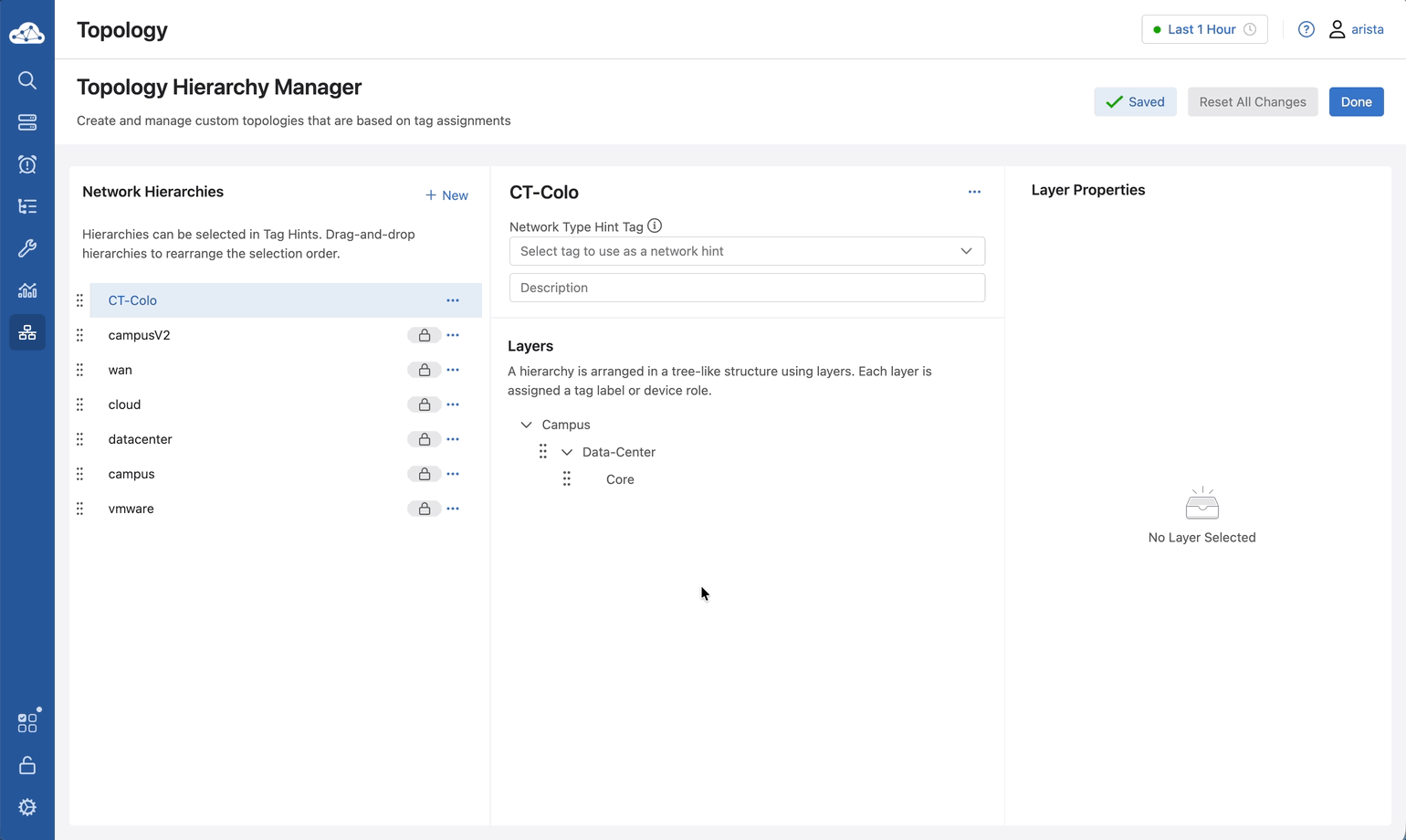This screenshot has height=840, width=1406.
Task: Open the wrench provisioning sidebar icon
Action: click(x=27, y=248)
